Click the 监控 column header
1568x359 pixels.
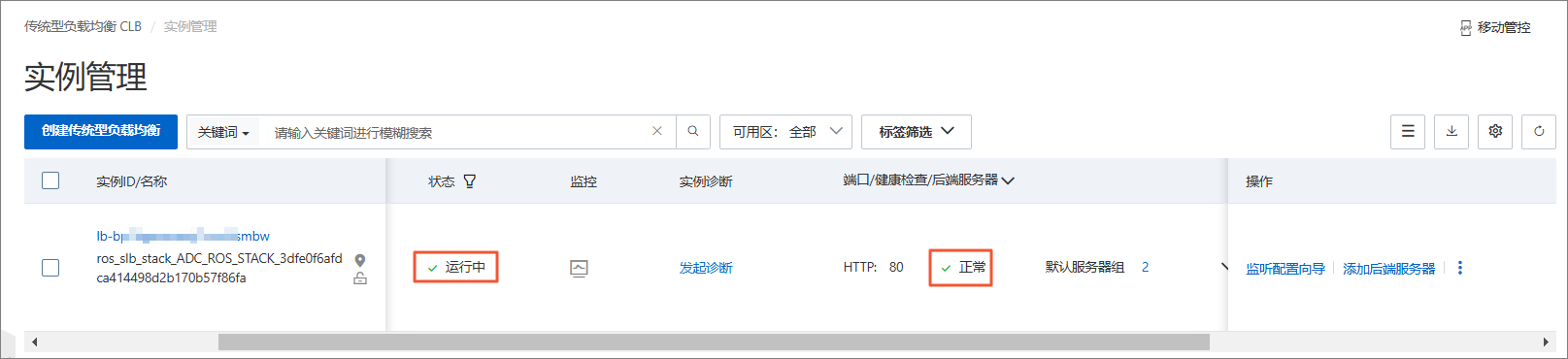click(x=584, y=181)
